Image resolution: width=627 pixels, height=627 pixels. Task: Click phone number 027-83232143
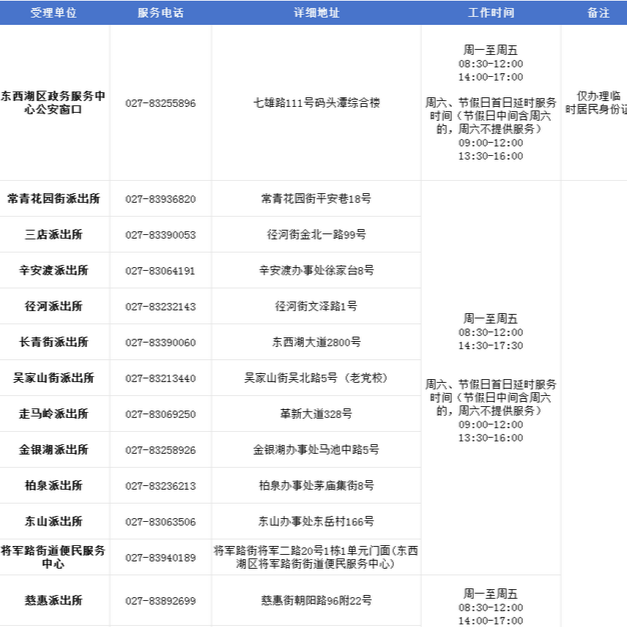pos(160,307)
